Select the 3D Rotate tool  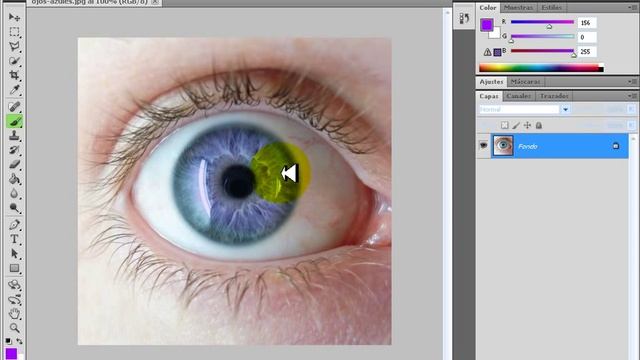click(x=14, y=285)
